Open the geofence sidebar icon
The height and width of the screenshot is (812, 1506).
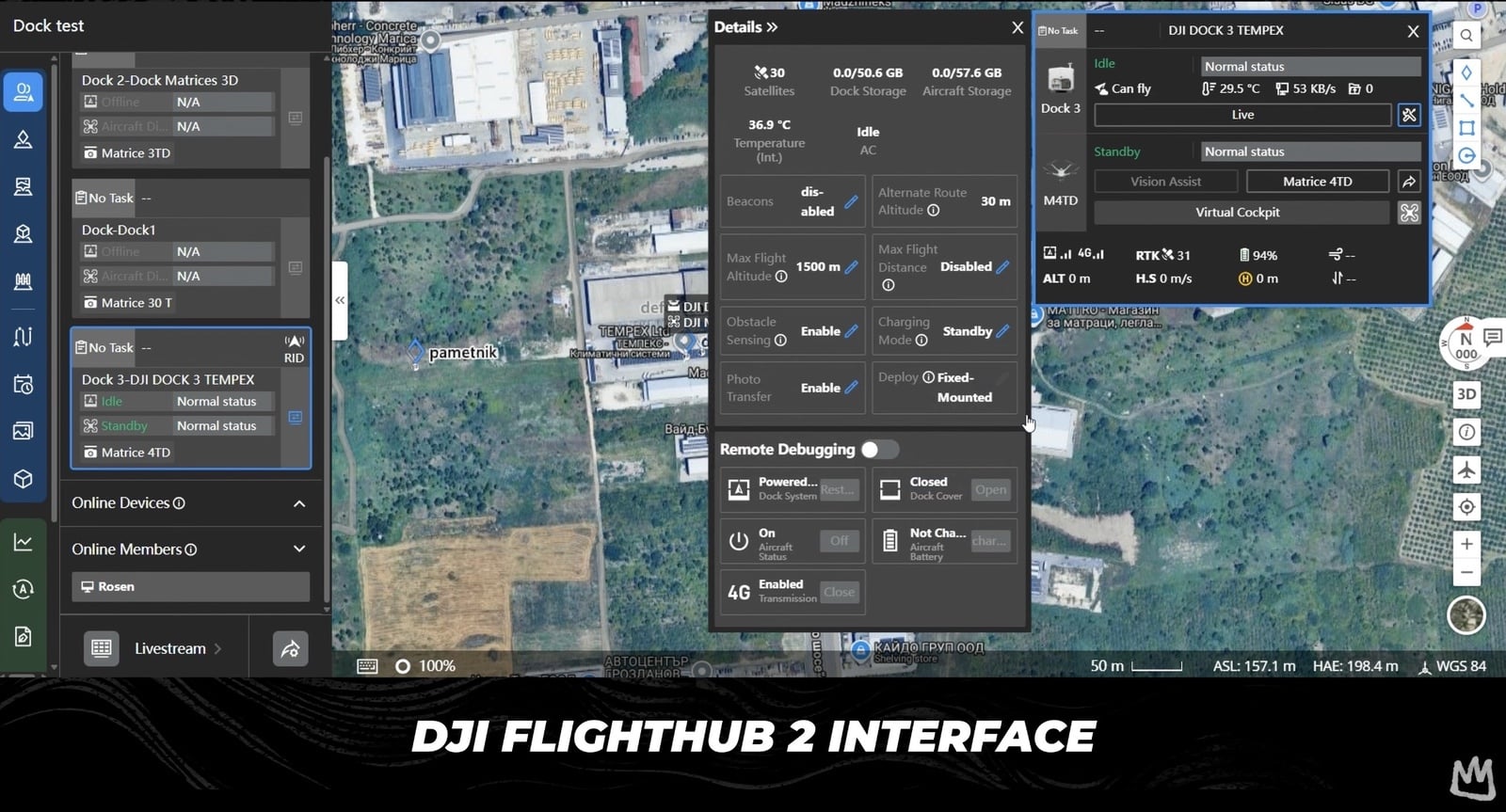click(23, 280)
